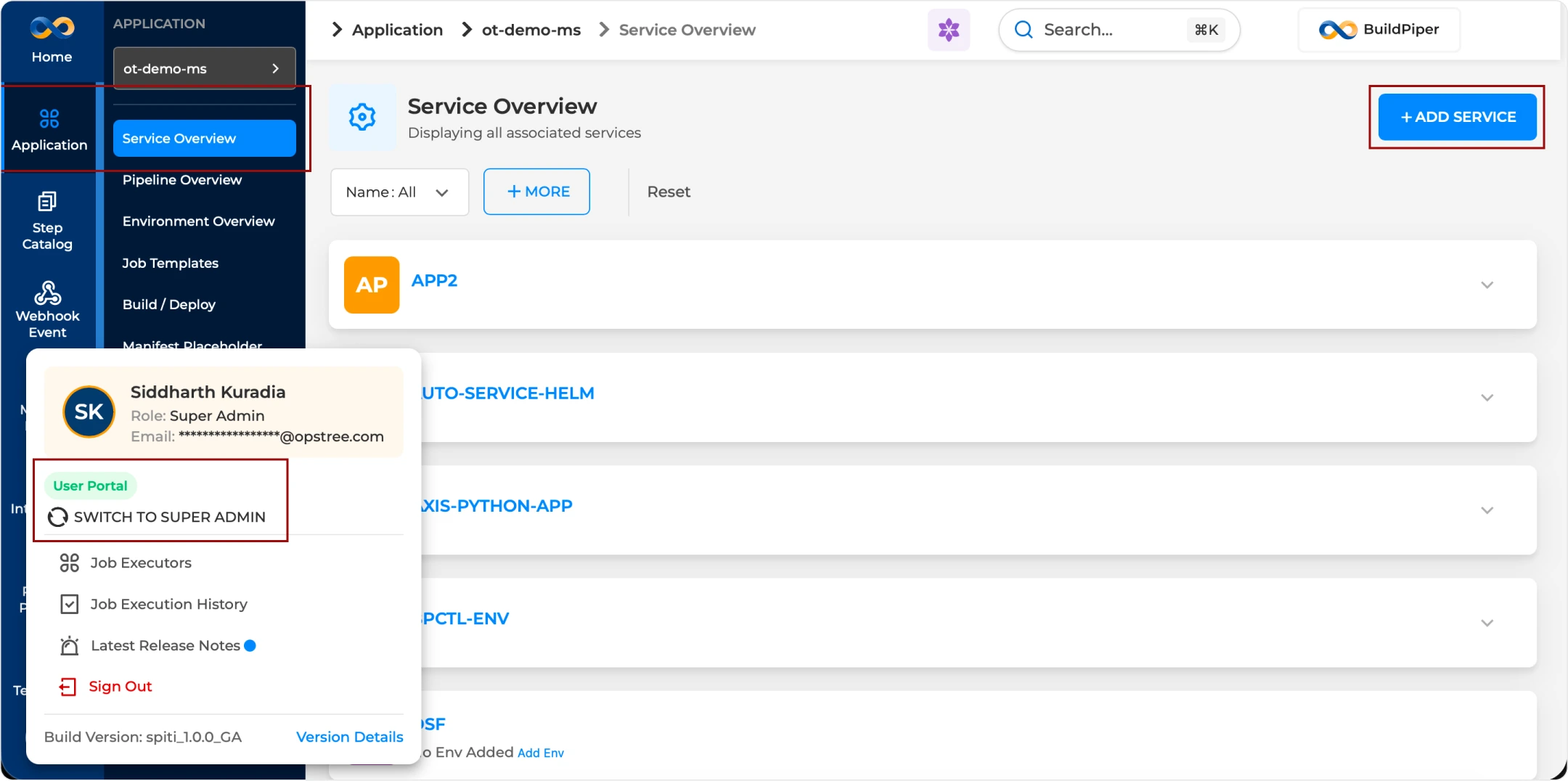
Task: Click the blue dot beside Release Notes
Action: 250,645
